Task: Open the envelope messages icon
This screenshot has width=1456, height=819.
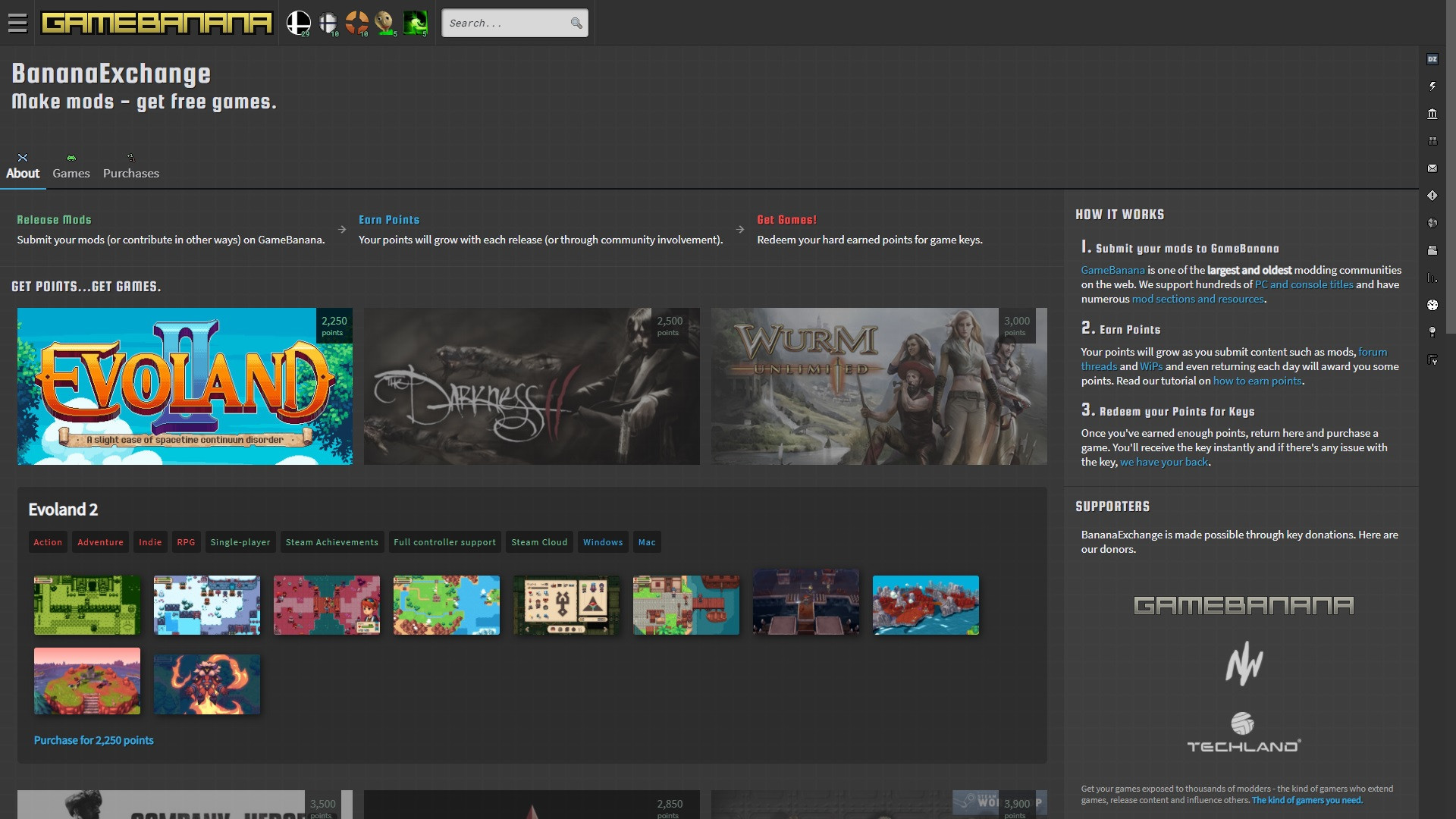Action: 1433,168
